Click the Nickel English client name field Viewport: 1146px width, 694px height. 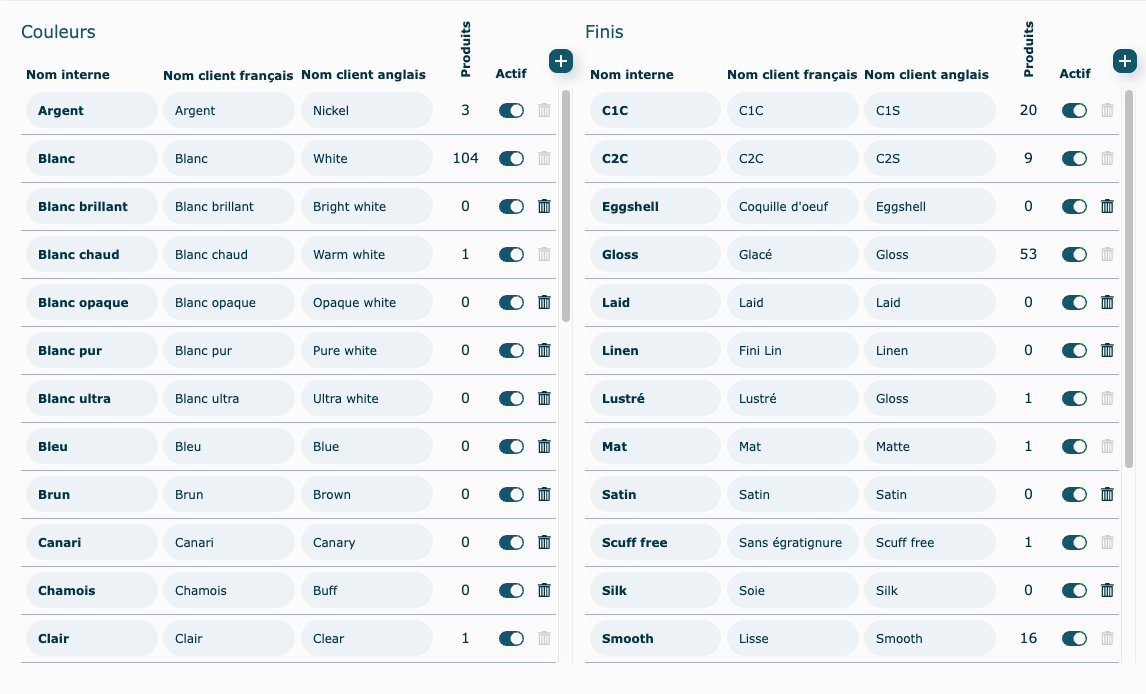pos(367,110)
